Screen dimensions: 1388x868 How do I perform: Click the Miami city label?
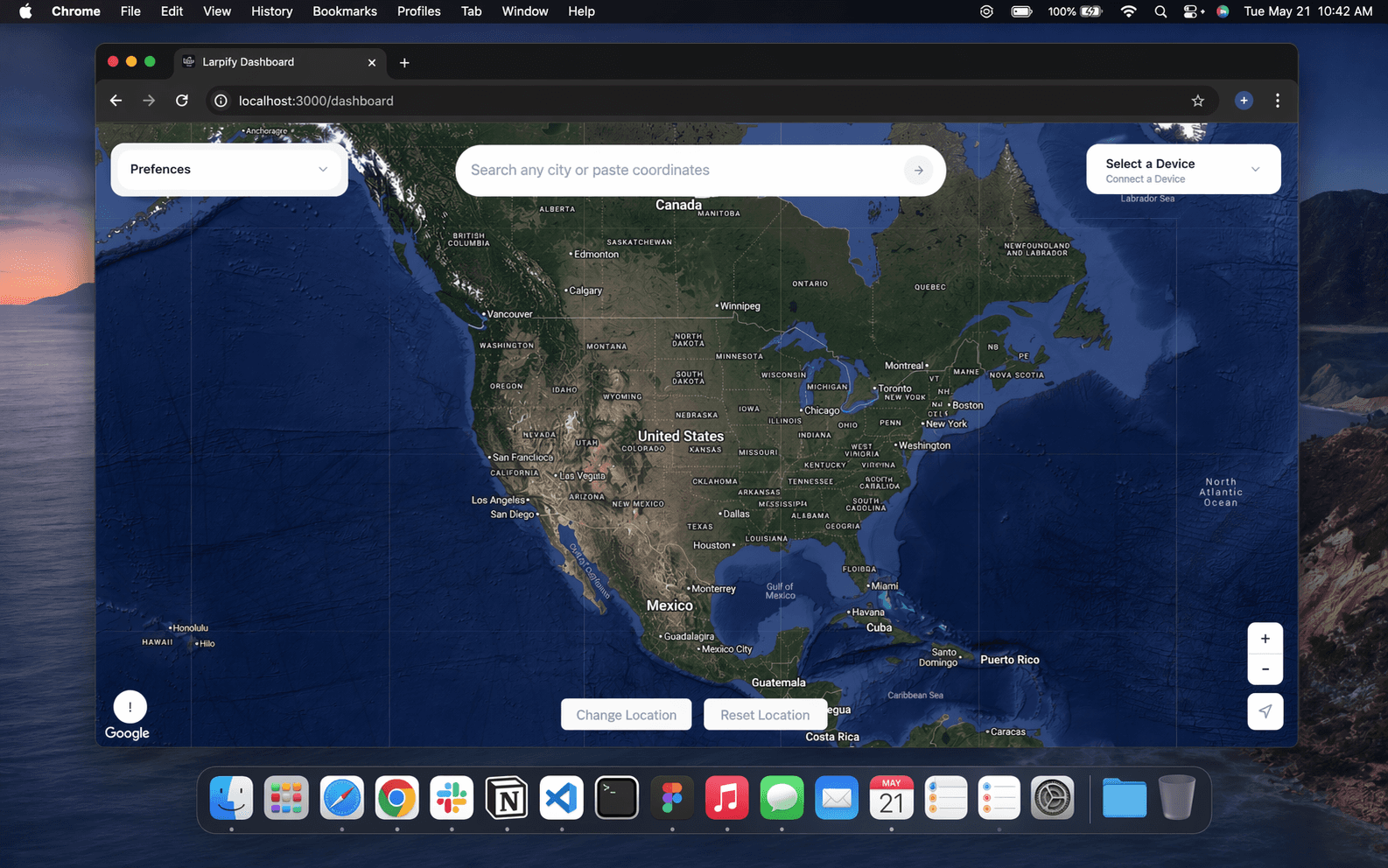[x=883, y=586]
